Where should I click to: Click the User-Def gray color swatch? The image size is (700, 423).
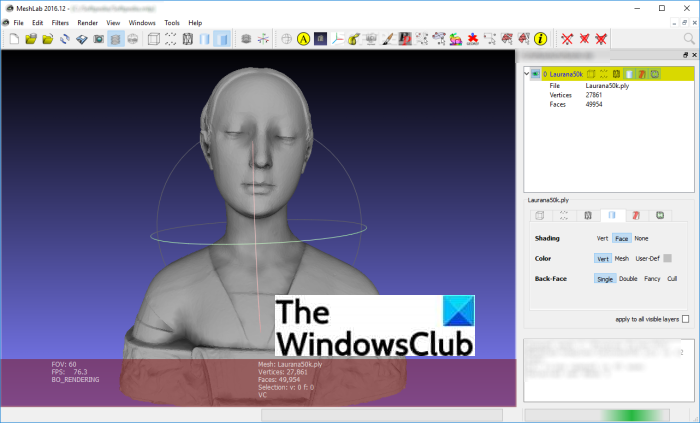pyautogui.click(x=667, y=258)
